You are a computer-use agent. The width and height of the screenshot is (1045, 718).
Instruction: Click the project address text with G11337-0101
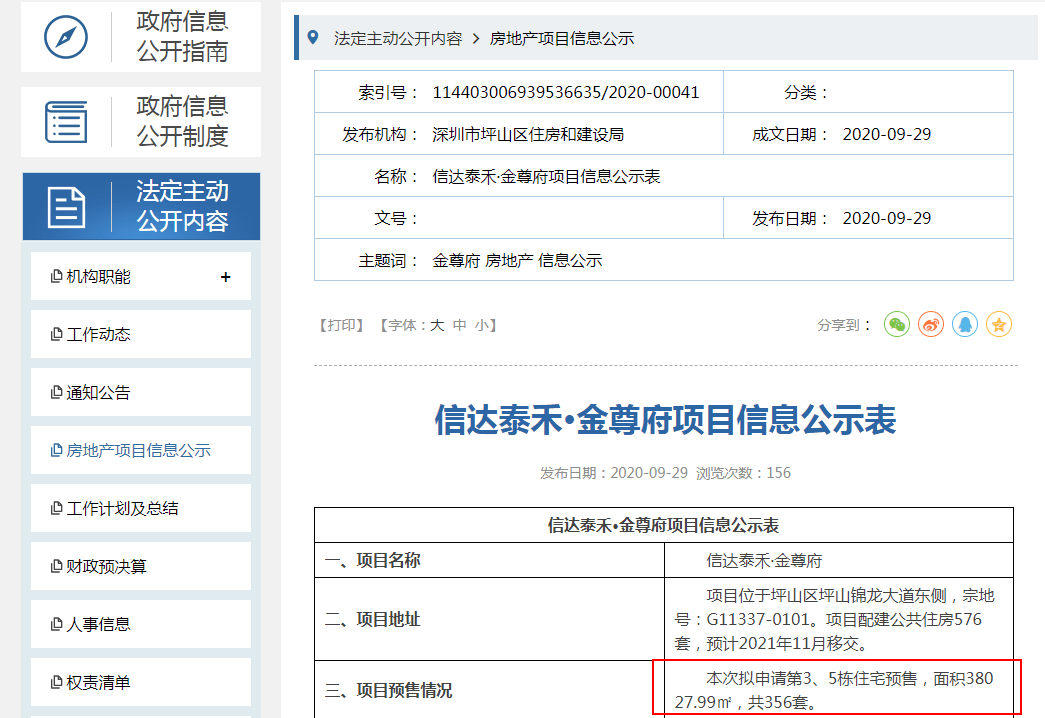point(834,619)
